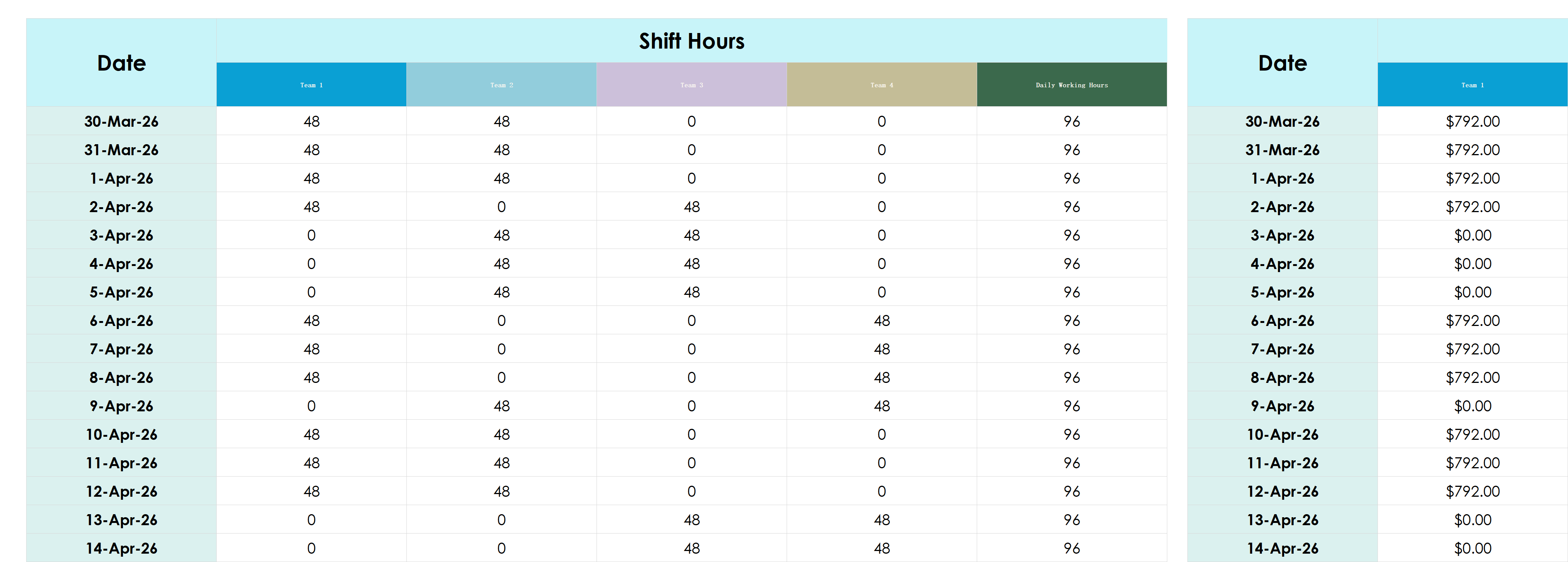Select the Daily Working Hours column header
This screenshot has width=1568, height=562.
point(1072,85)
